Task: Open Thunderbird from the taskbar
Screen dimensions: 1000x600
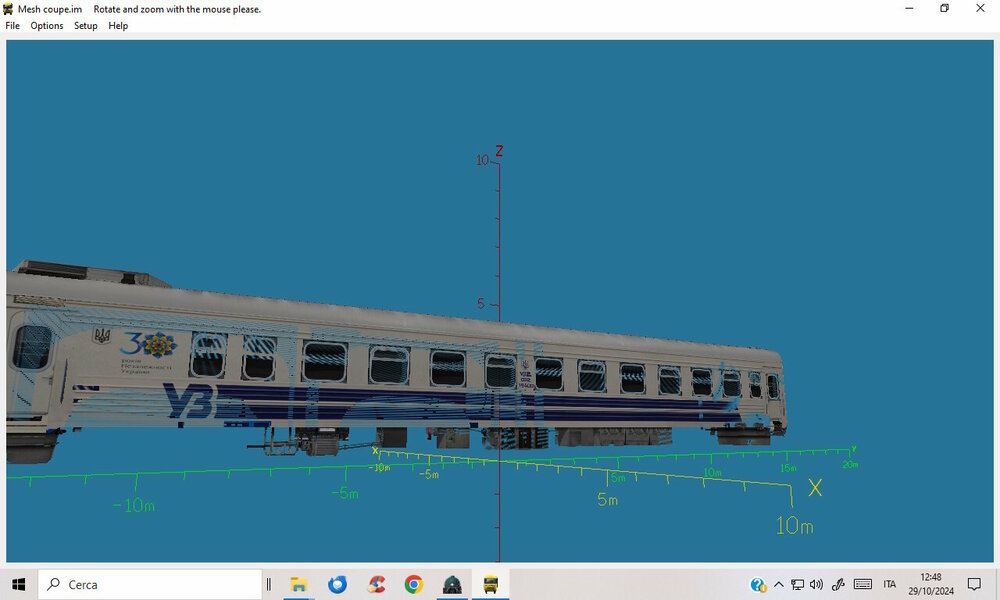Action: click(337, 584)
